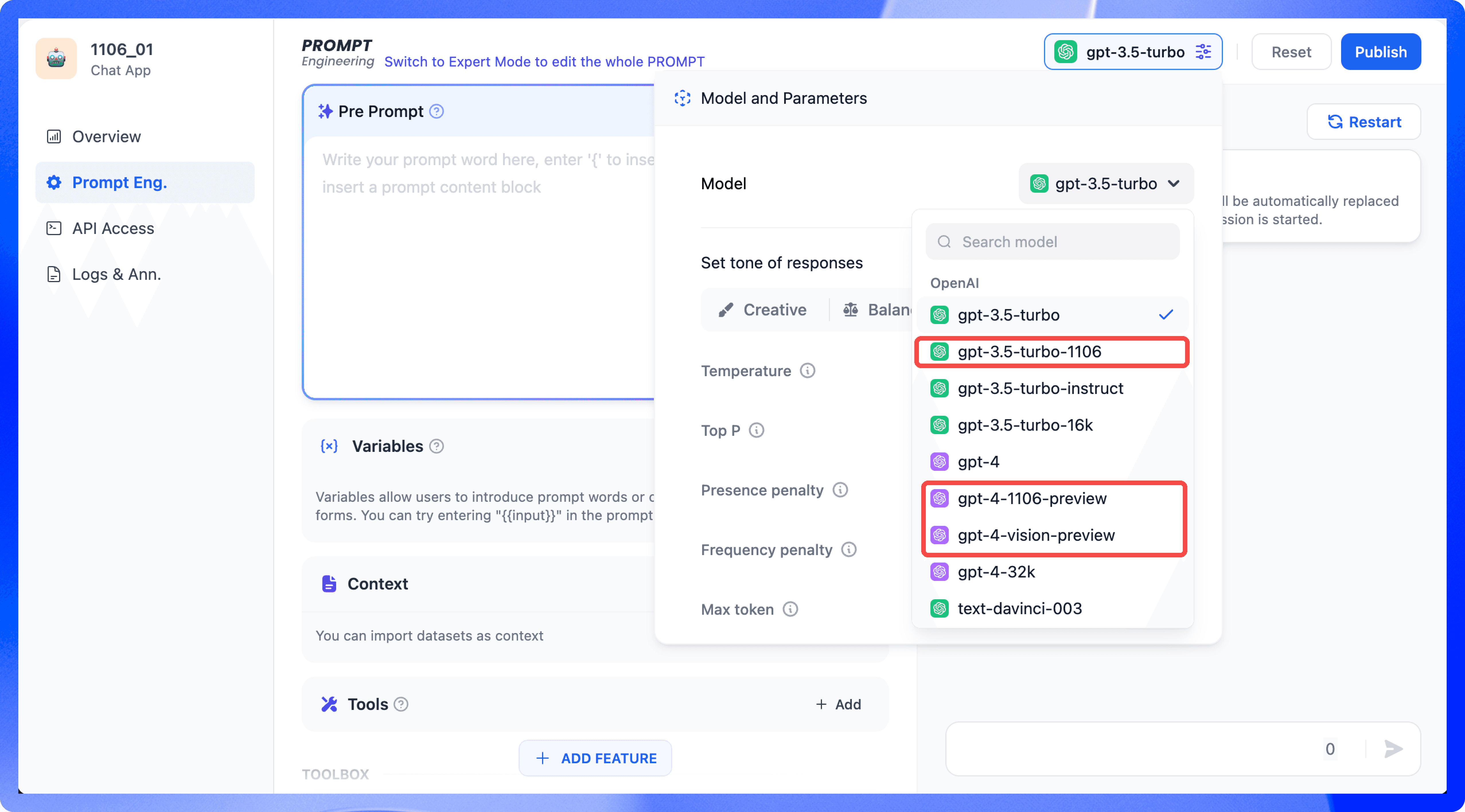This screenshot has height=812, width=1465.
Task: Click the Tools help question icon
Action: click(401, 704)
